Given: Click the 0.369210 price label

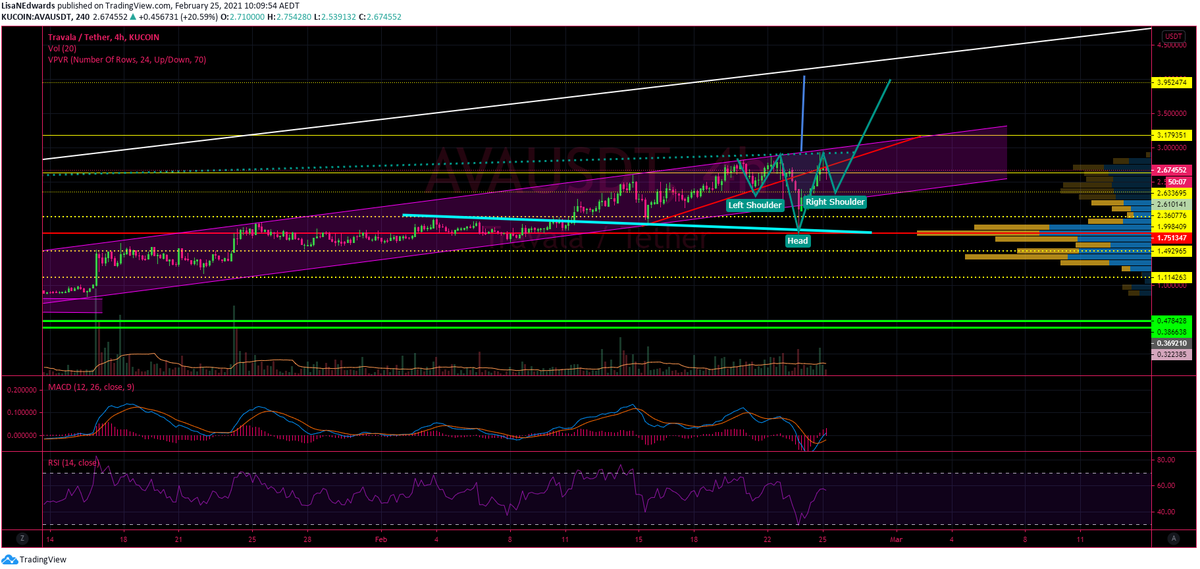Looking at the screenshot, I should 1170,342.
